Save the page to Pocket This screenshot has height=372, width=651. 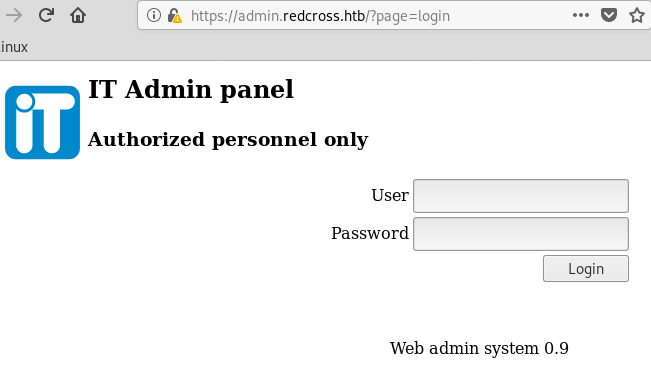coord(609,15)
